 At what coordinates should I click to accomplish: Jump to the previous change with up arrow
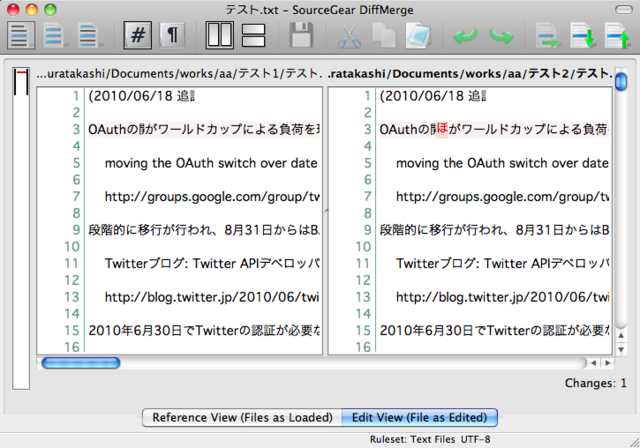click(616, 36)
